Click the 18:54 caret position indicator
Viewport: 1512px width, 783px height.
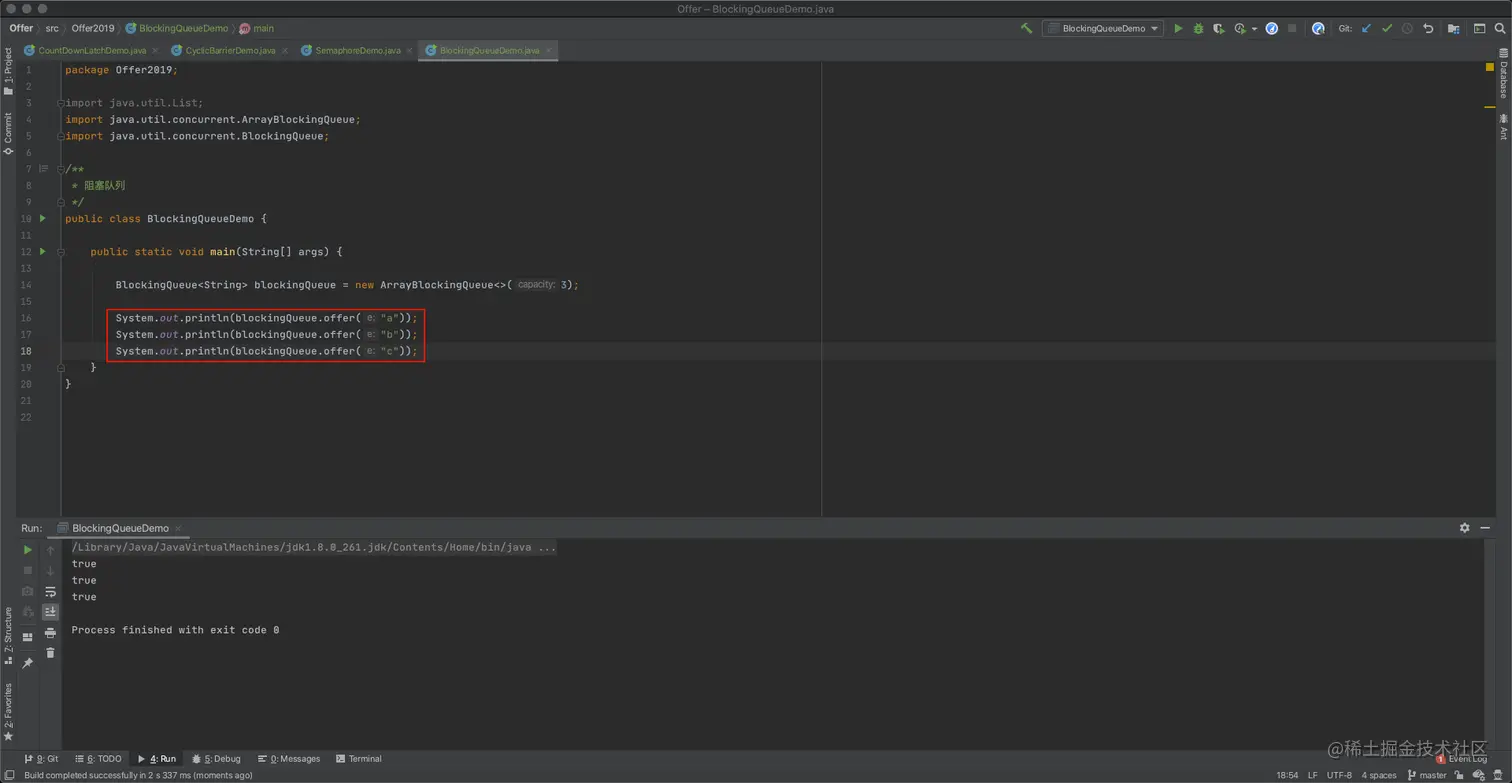(1287, 775)
